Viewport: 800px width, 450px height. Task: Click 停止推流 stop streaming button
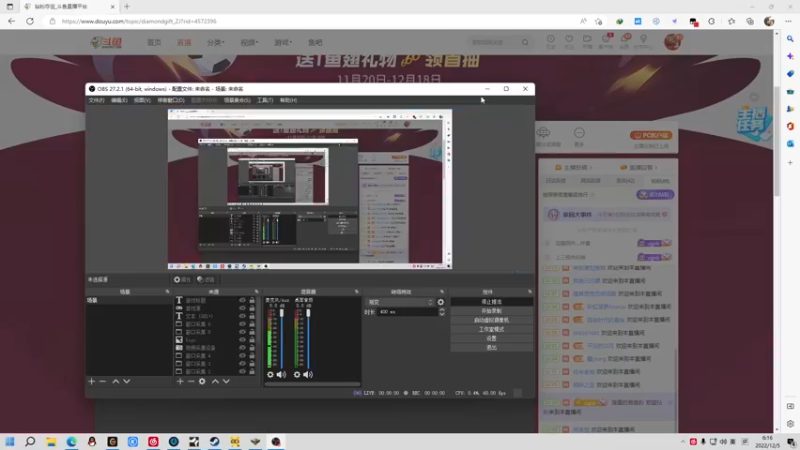tap(492, 302)
